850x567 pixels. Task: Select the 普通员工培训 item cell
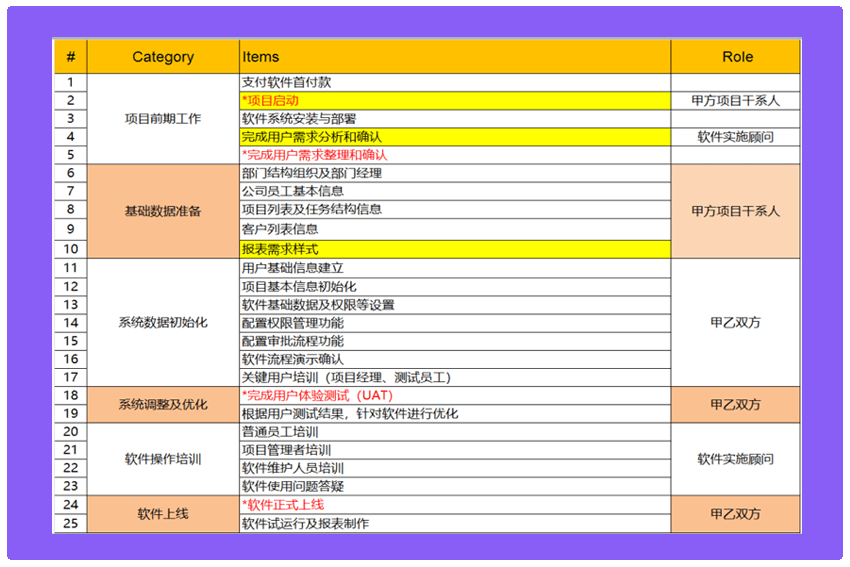pos(454,432)
